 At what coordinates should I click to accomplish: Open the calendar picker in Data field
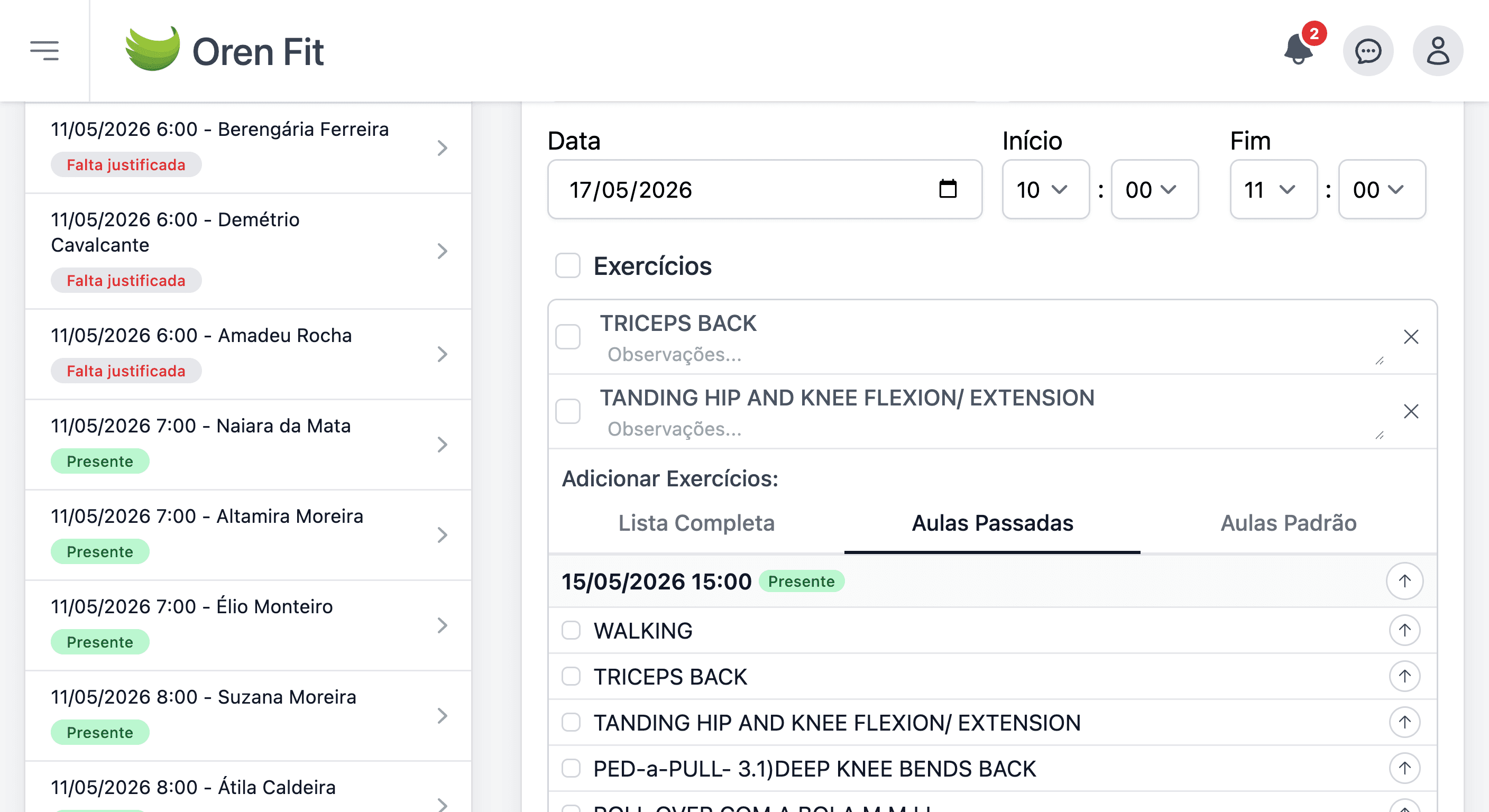point(948,189)
